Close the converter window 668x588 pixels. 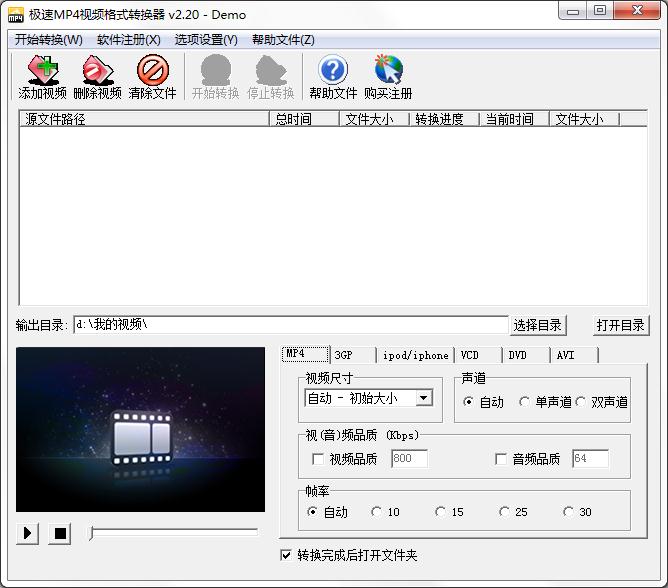[x=637, y=11]
